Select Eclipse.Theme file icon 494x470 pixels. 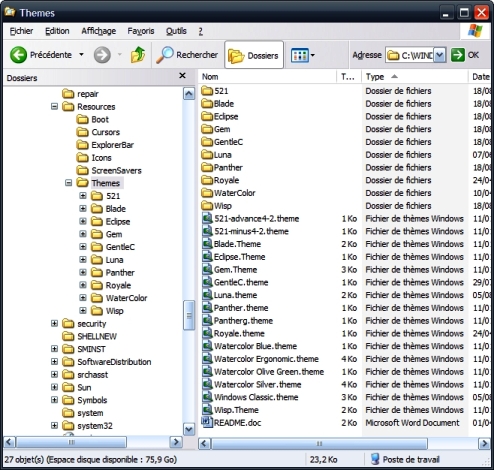(x=207, y=257)
